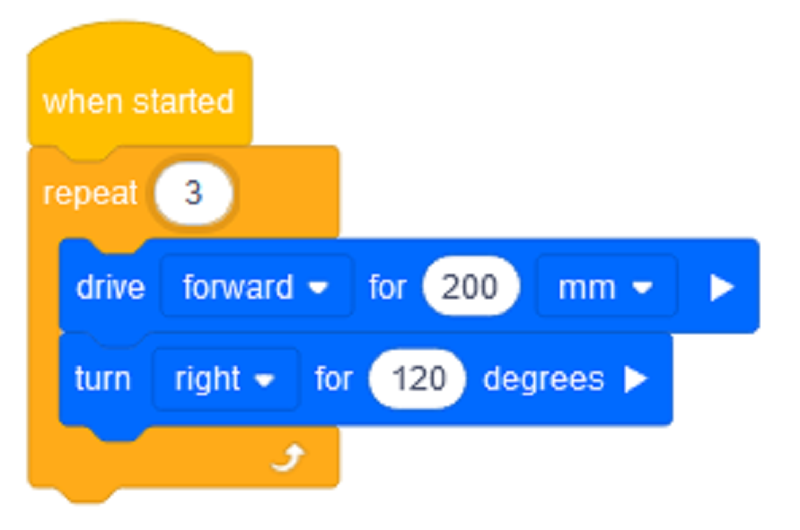The height and width of the screenshot is (530, 800).
Task: Click the word "for" in the drive block
Action: (387, 288)
